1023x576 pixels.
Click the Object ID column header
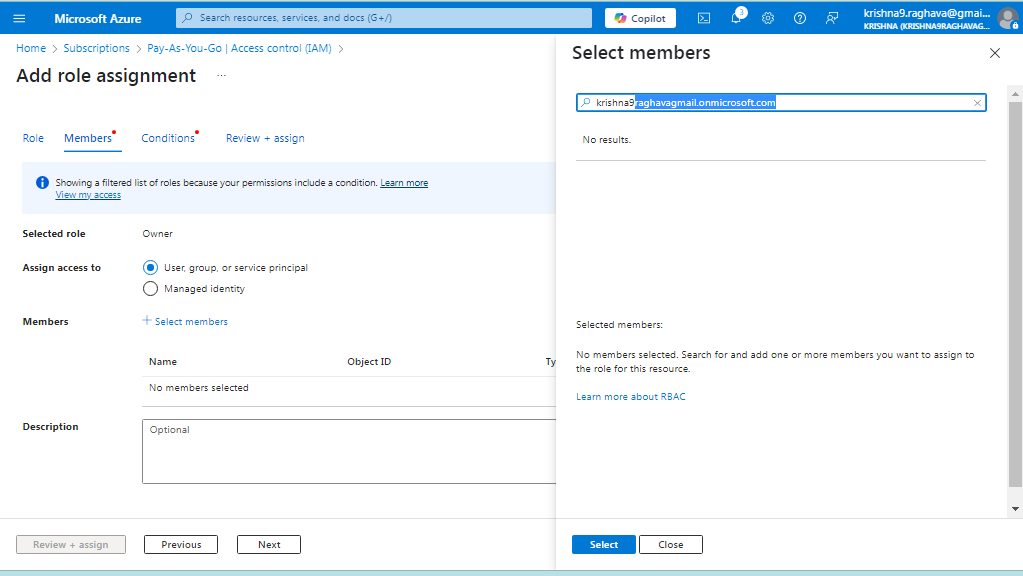(x=369, y=361)
